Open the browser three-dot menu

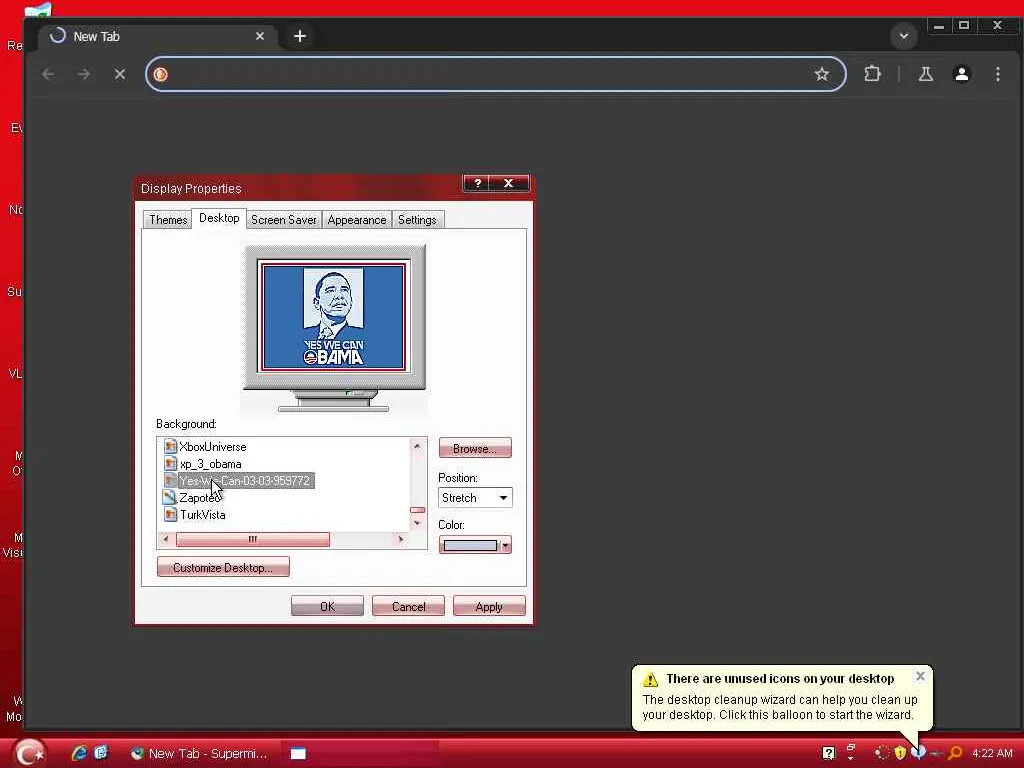pyautogui.click(x=997, y=74)
